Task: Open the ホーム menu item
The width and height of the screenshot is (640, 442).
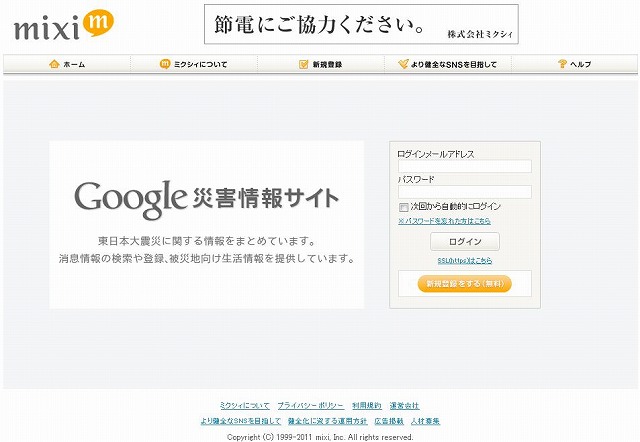Action: click(67, 64)
